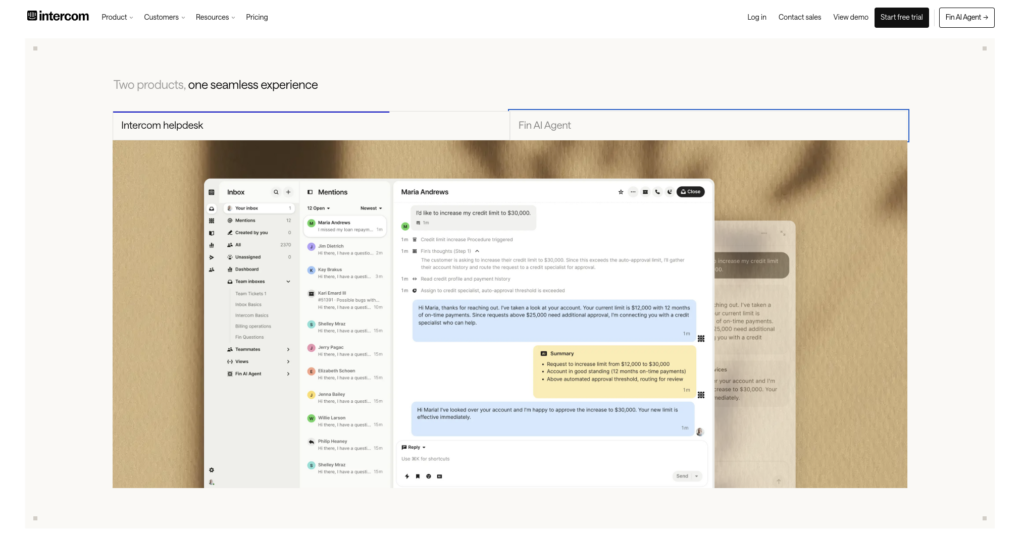Open the 12 Open filter dropdown
The width and height of the screenshot is (1024, 536).
point(318,208)
